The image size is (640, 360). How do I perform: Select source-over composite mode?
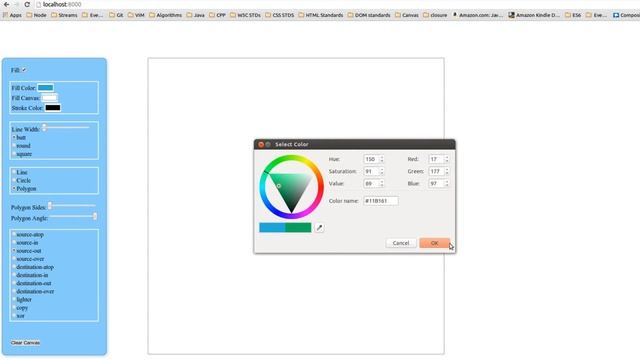point(14,259)
